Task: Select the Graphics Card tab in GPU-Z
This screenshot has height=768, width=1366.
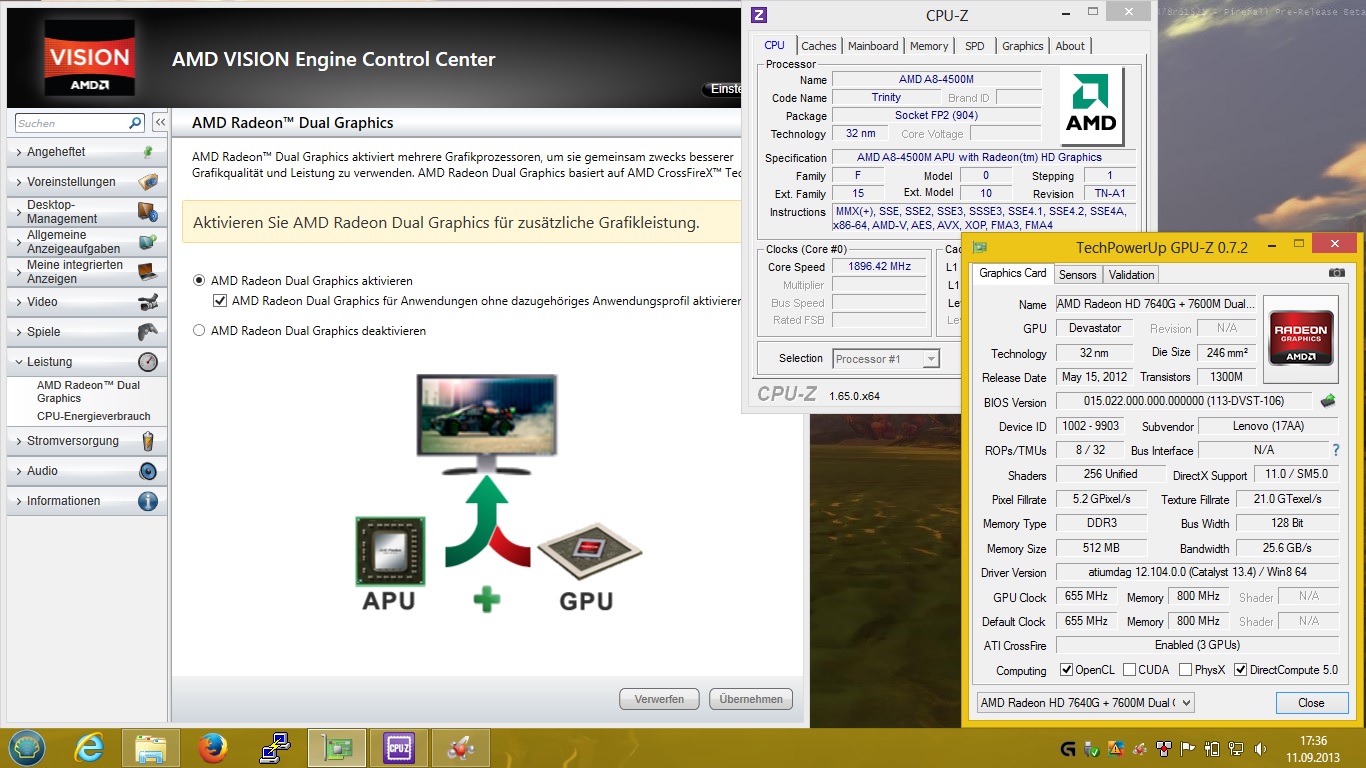Action: click(1013, 273)
